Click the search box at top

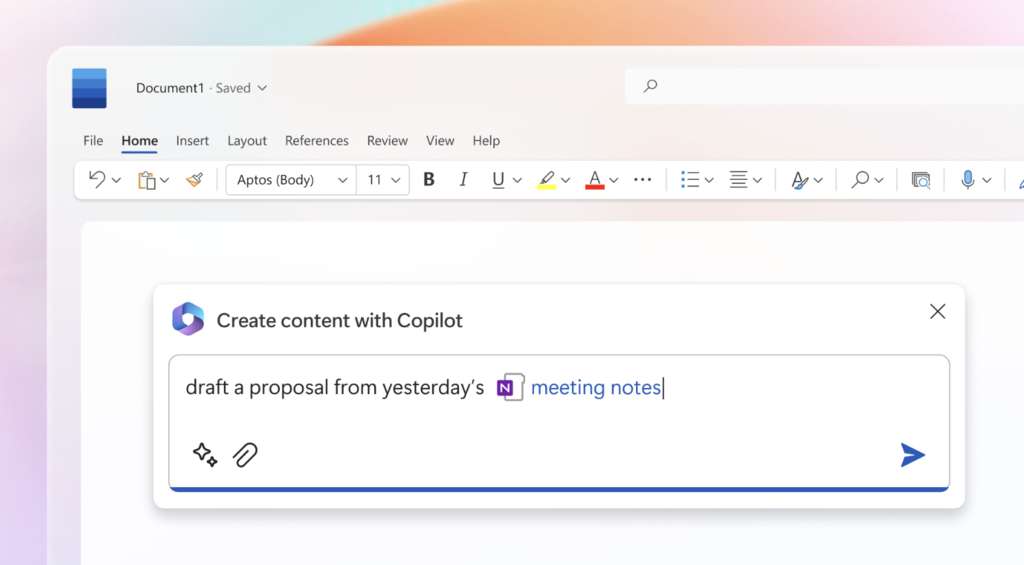coord(820,87)
